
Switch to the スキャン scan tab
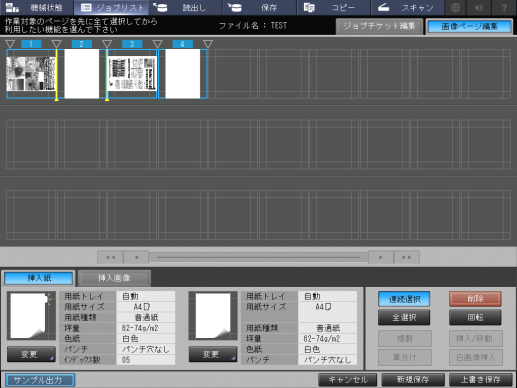tap(407, 7)
